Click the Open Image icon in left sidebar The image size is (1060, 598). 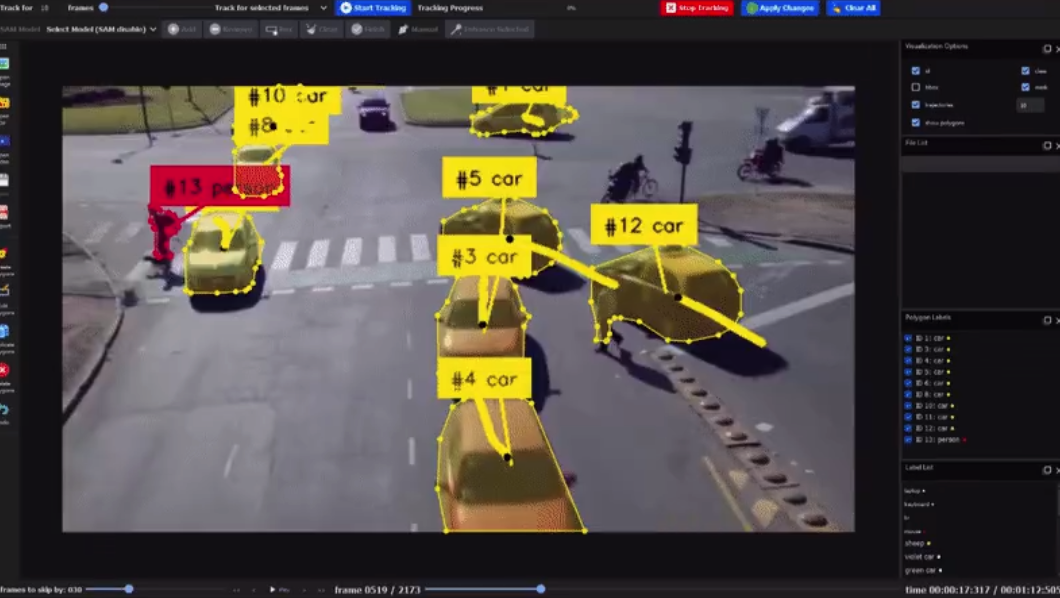tap(4, 64)
